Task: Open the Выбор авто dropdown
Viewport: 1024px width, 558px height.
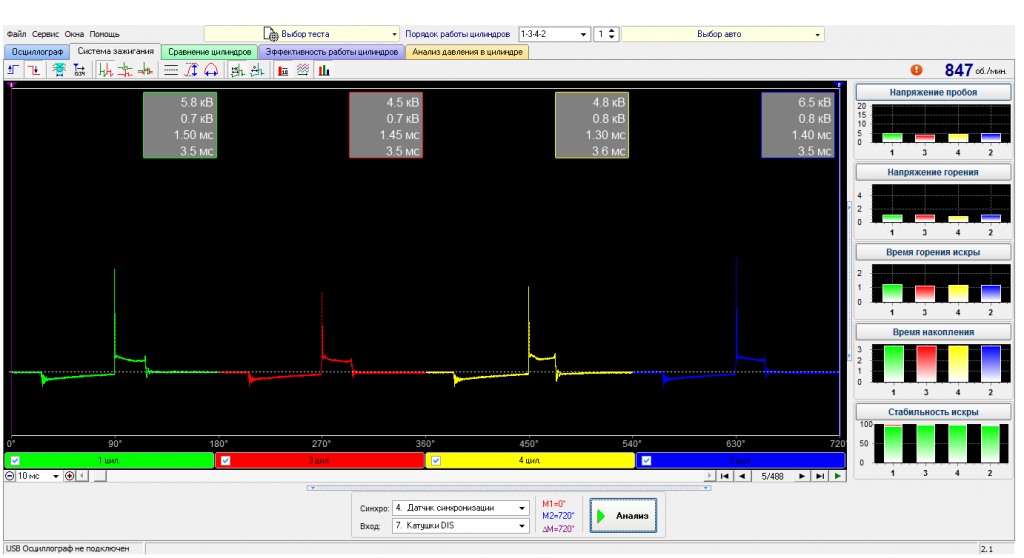Action: 722,34
